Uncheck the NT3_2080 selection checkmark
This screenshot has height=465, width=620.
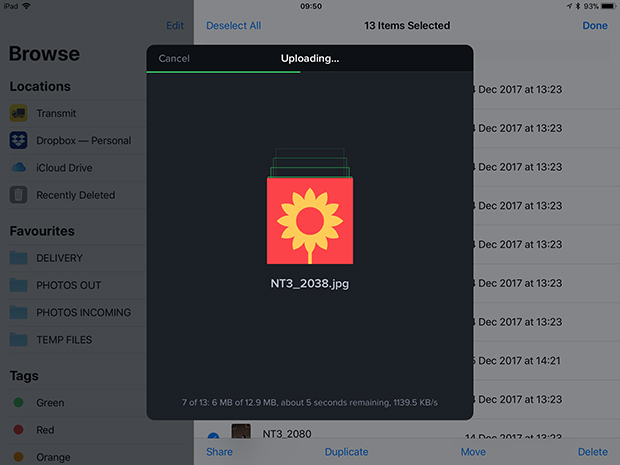click(x=213, y=437)
